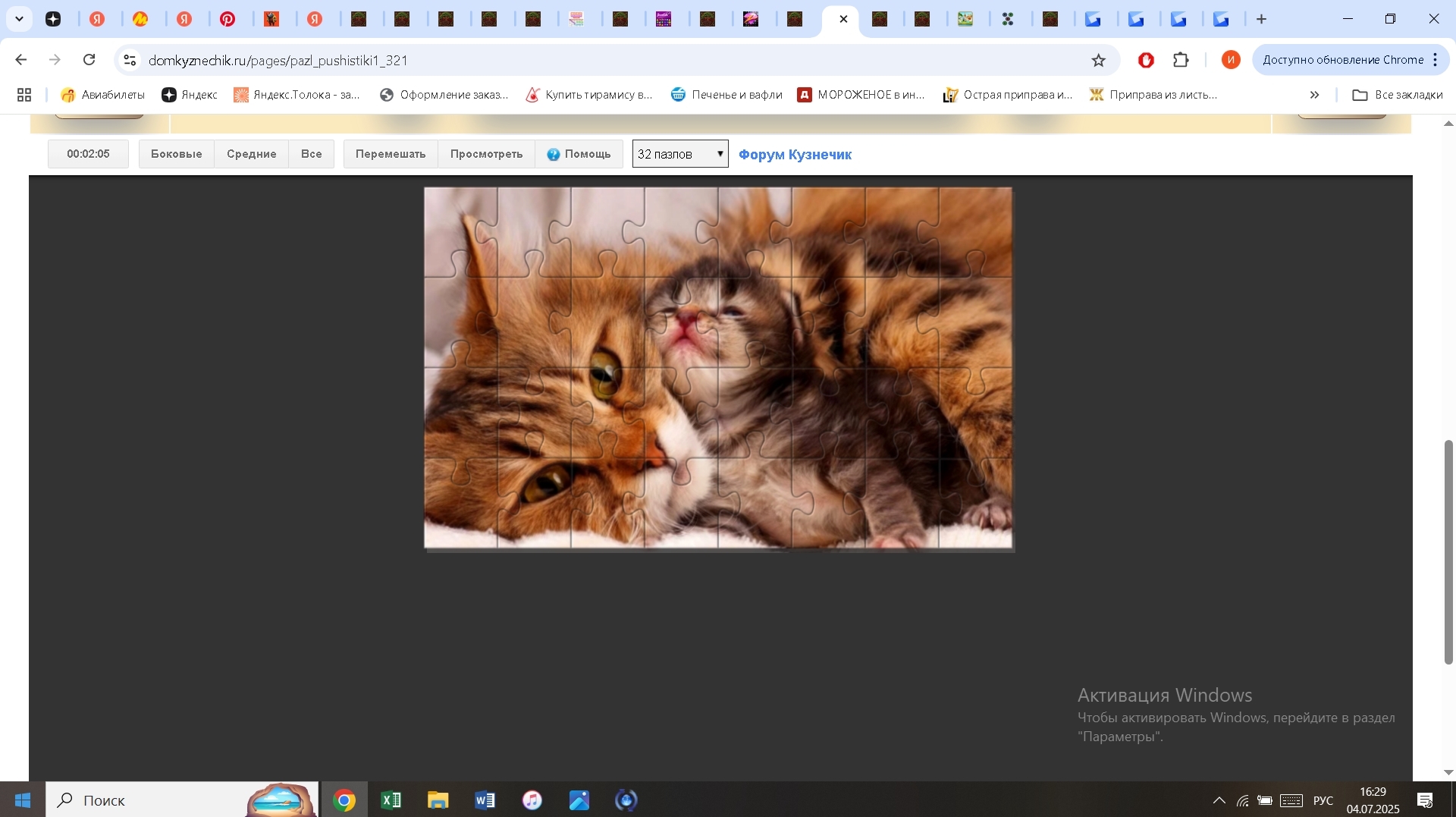The image size is (1456, 817).
Task: Open the round blue app in taskbar
Action: tap(626, 800)
